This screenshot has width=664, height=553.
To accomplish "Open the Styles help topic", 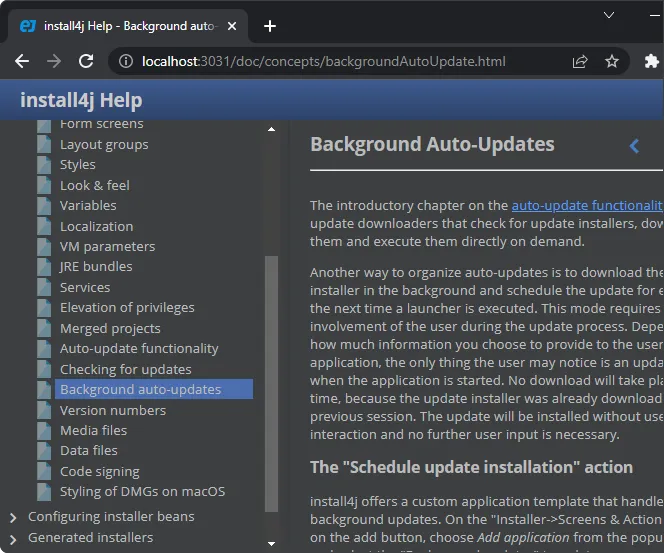I will point(77,164).
